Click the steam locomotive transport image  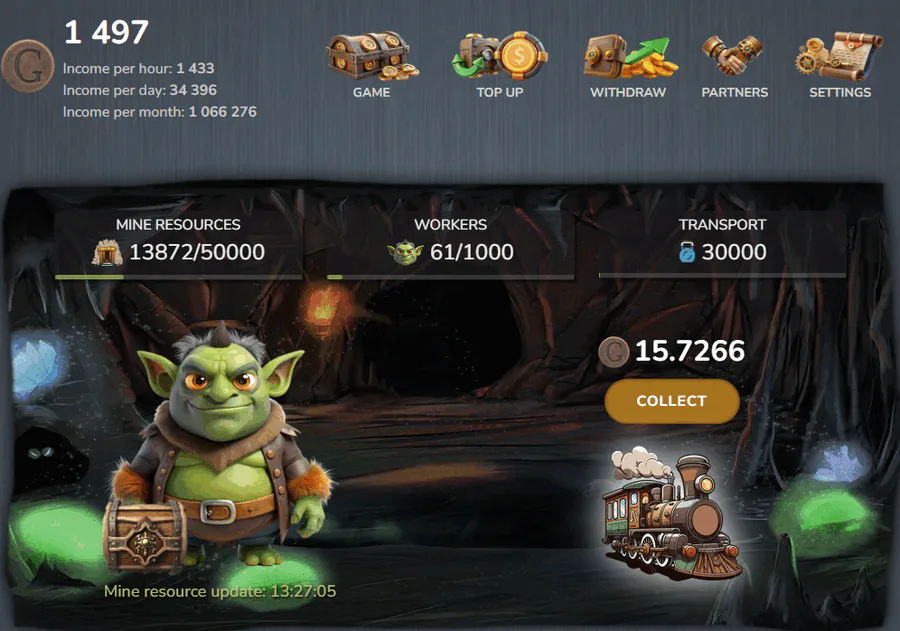click(x=670, y=513)
